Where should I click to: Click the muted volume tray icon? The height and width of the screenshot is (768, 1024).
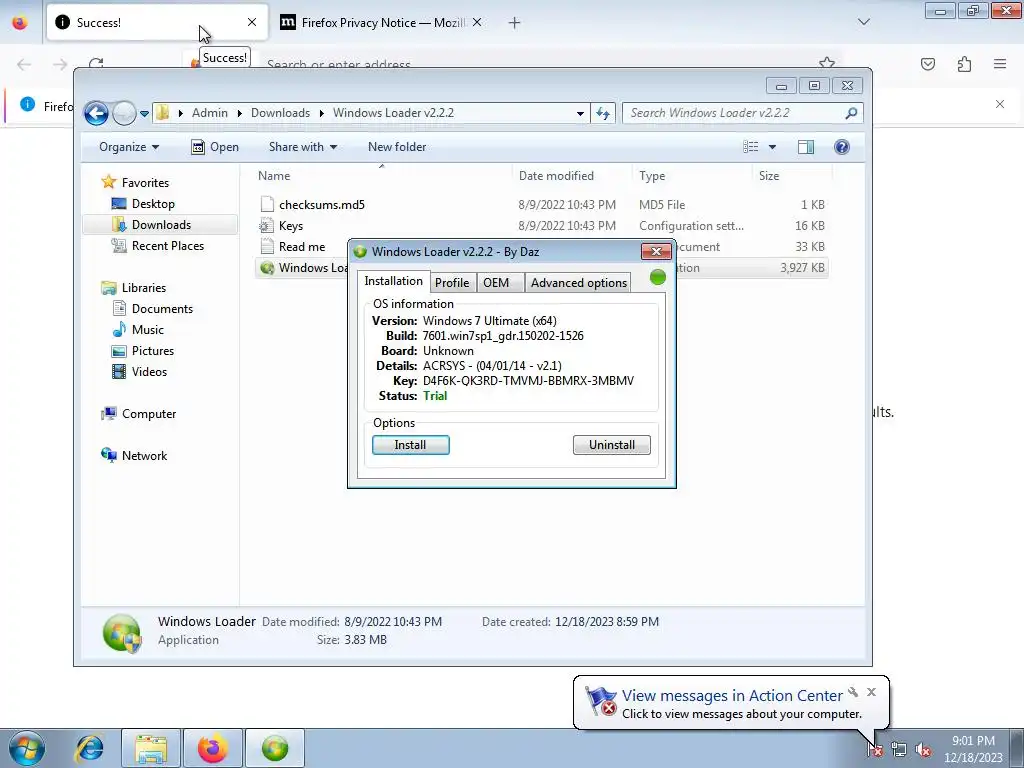923,750
